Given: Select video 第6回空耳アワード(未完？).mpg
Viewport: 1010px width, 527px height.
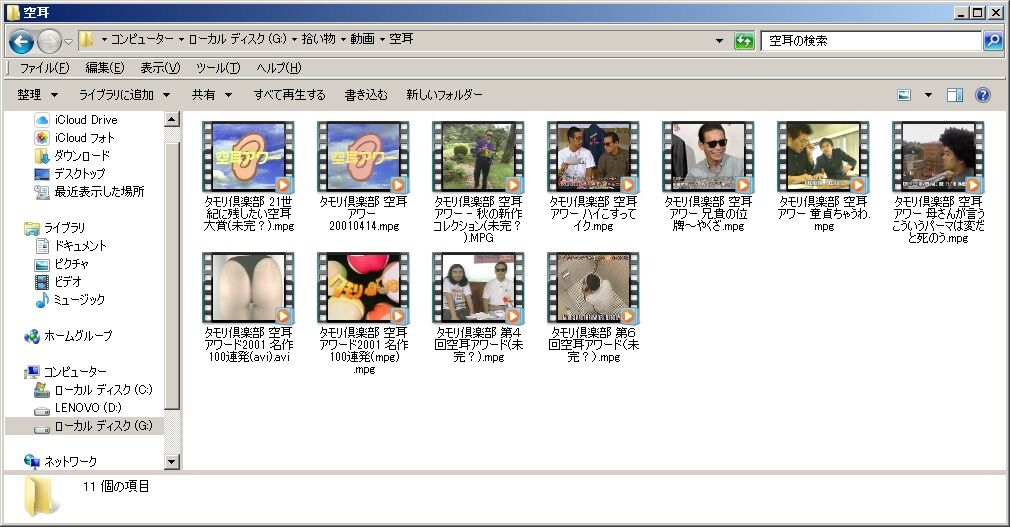Looking at the screenshot, I should click(593, 307).
